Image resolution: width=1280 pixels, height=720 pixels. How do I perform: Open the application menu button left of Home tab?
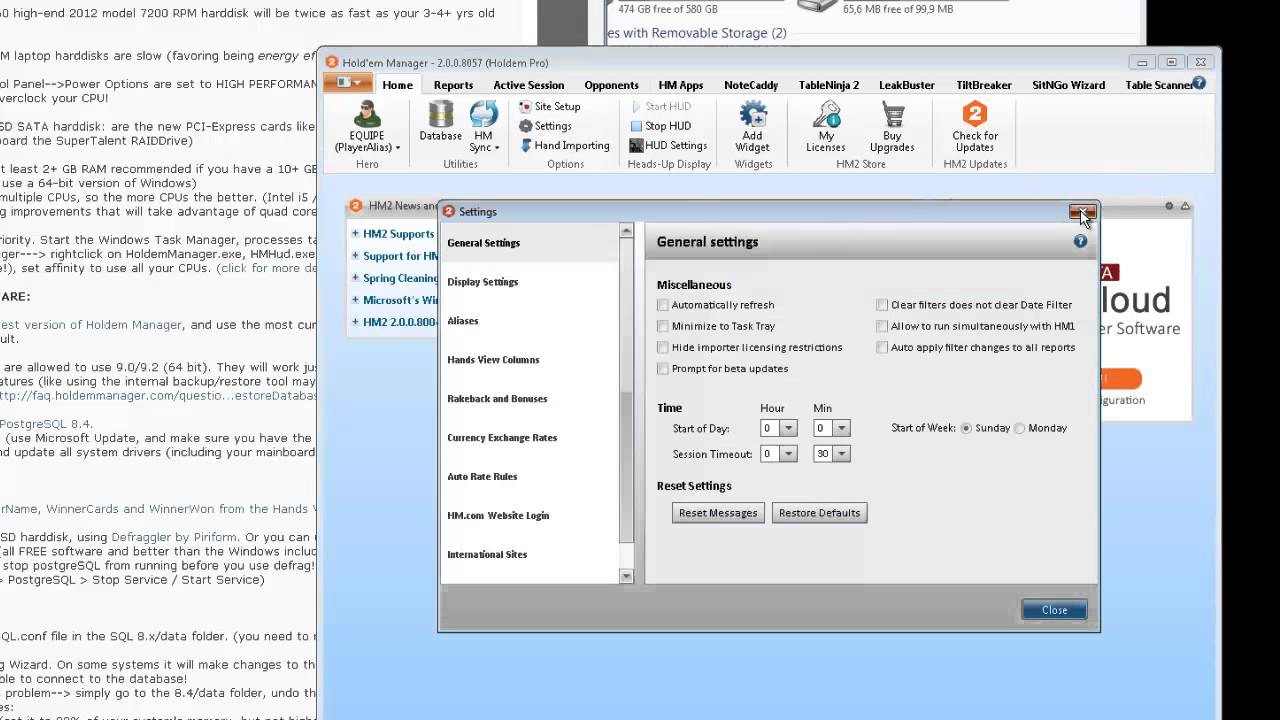pyautogui.click(x=348, y=83)
